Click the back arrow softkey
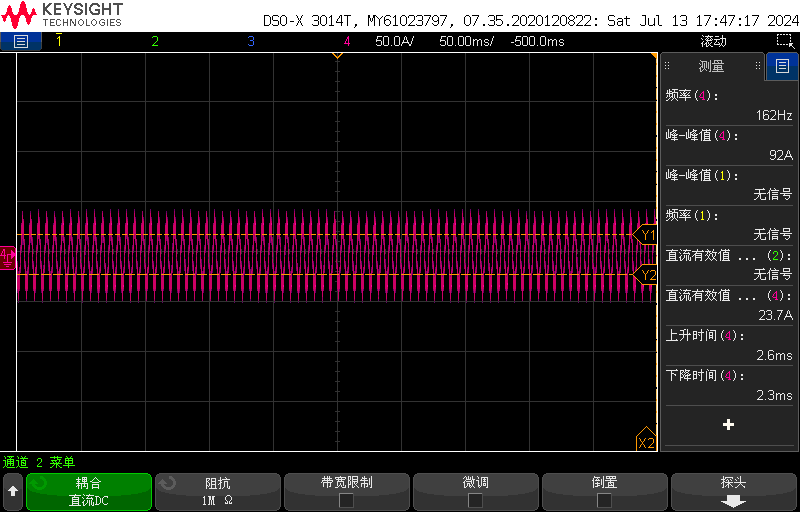The height and width of the screenshot is (512, 800). (13, 492)
